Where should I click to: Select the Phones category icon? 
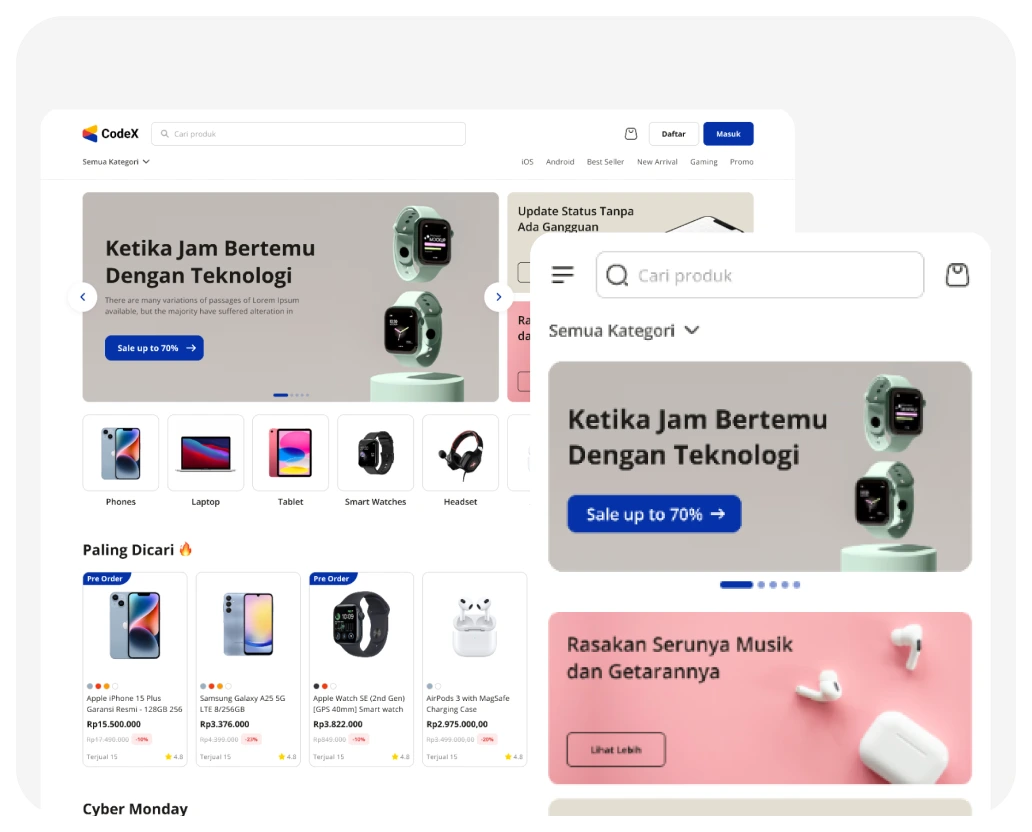[120, 453]
